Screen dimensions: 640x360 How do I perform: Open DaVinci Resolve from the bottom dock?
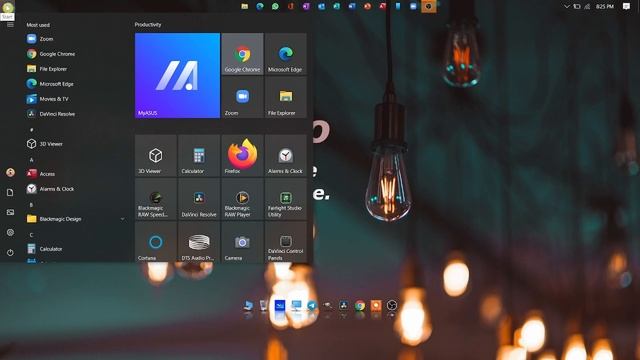(344, 306)
